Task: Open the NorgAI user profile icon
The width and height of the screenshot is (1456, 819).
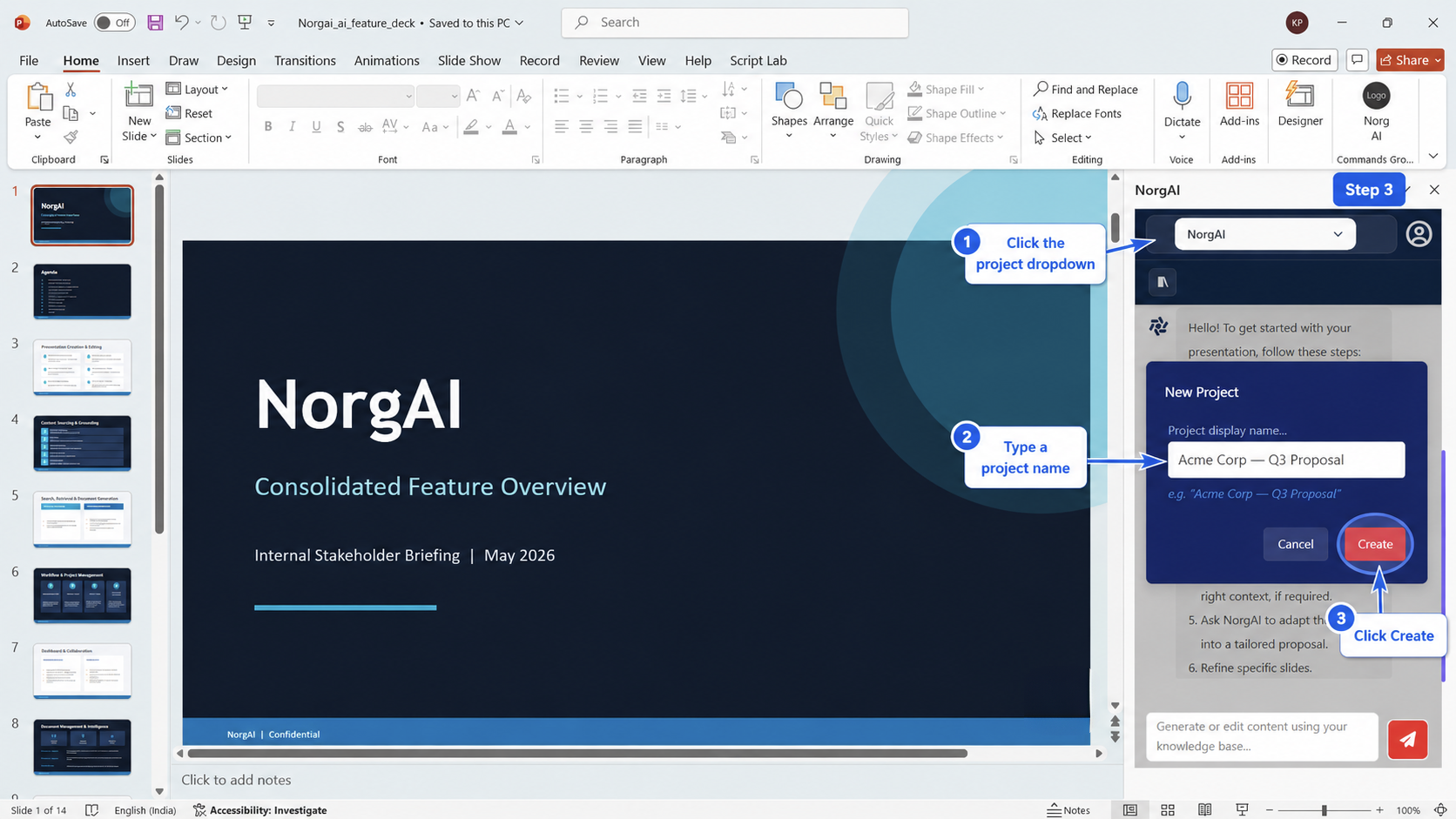Action: click(1418, 234)
